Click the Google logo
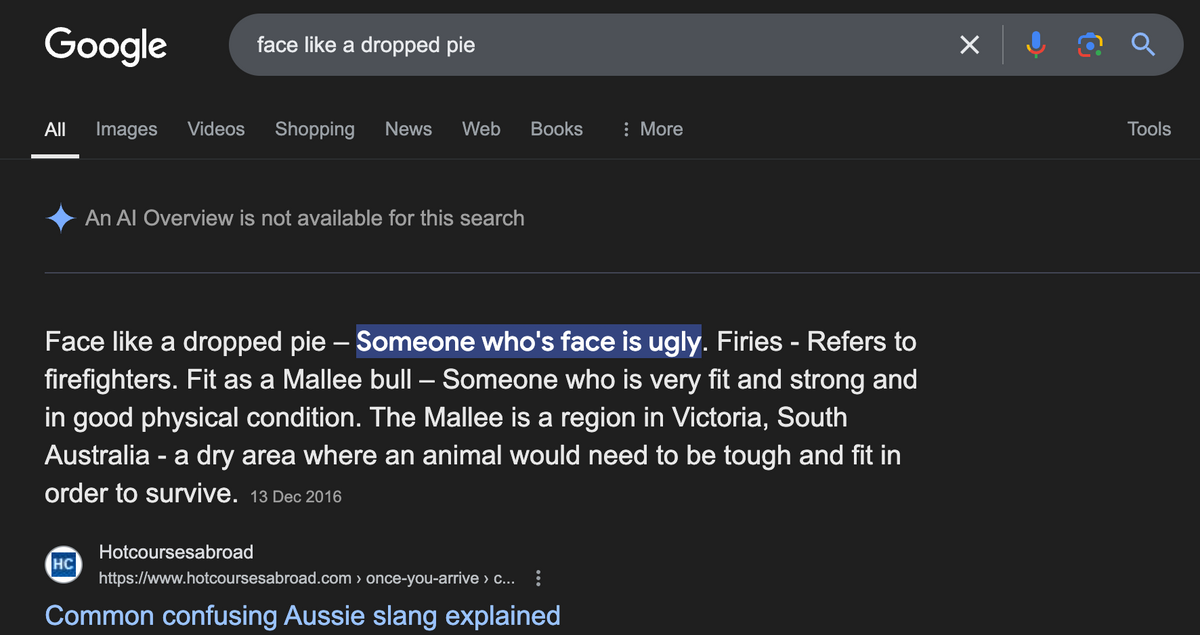The height and width of the screenshot is (635, 1200). [x=105, y=45]
